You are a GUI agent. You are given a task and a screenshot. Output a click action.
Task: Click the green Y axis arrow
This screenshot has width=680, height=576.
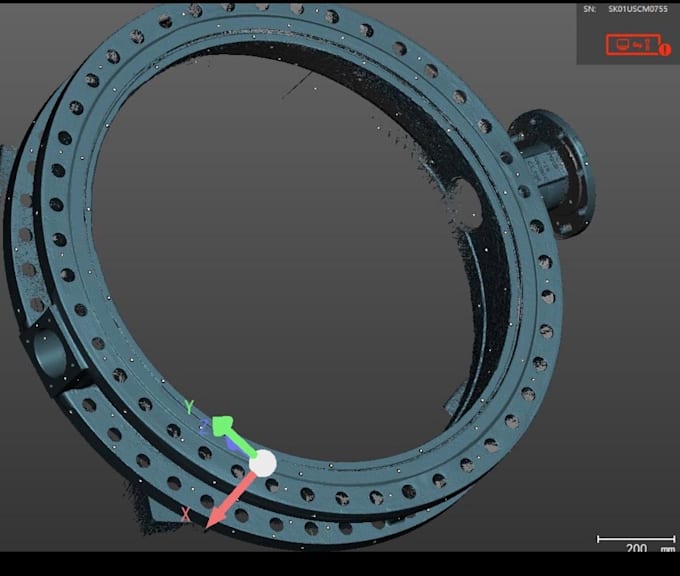[235, 437]
